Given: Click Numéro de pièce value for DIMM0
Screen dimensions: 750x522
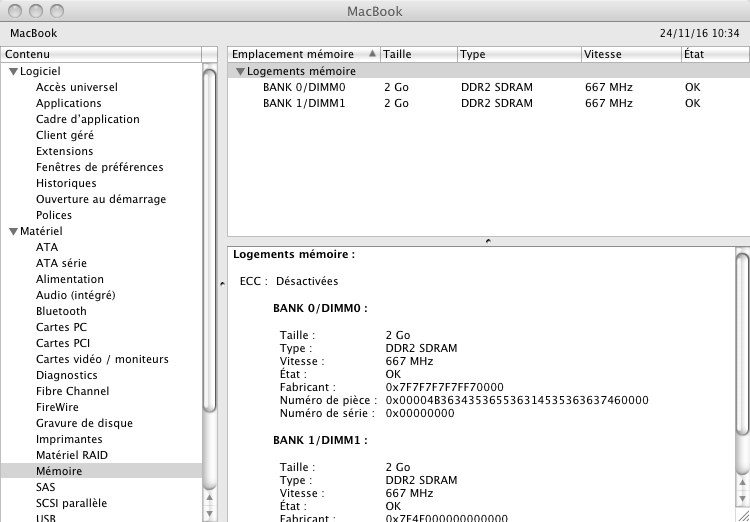Looking at the screenshot, I should [517, 400].
